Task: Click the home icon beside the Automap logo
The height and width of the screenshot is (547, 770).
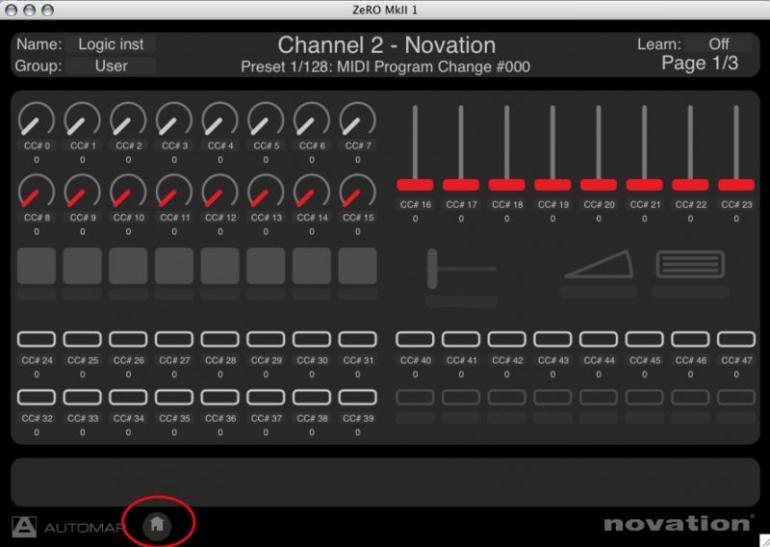Action: pyautogui.click(x=157, y=524)
